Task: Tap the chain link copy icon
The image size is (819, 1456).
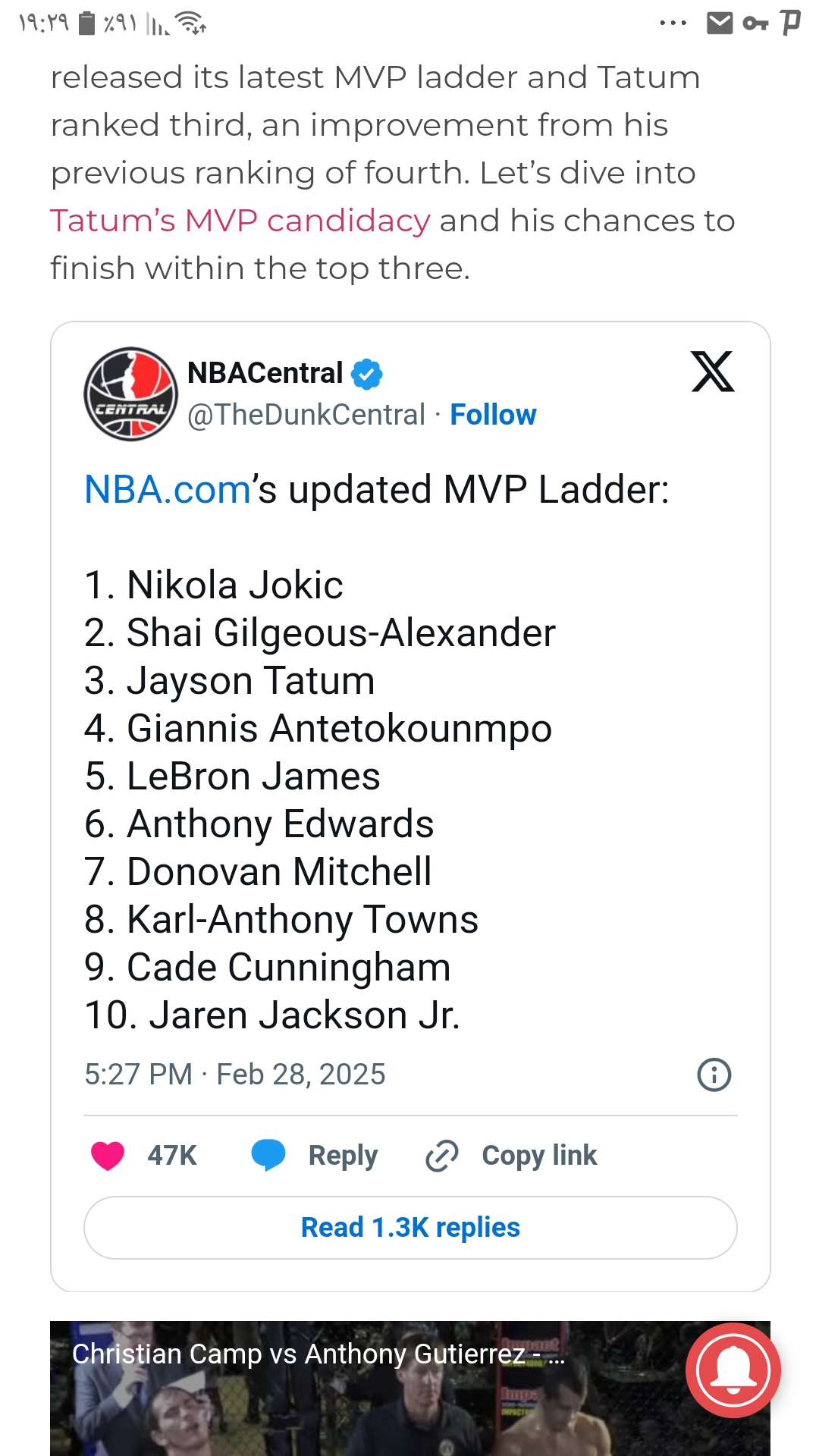Action: pyautogui.click(x=442, y=1156)
